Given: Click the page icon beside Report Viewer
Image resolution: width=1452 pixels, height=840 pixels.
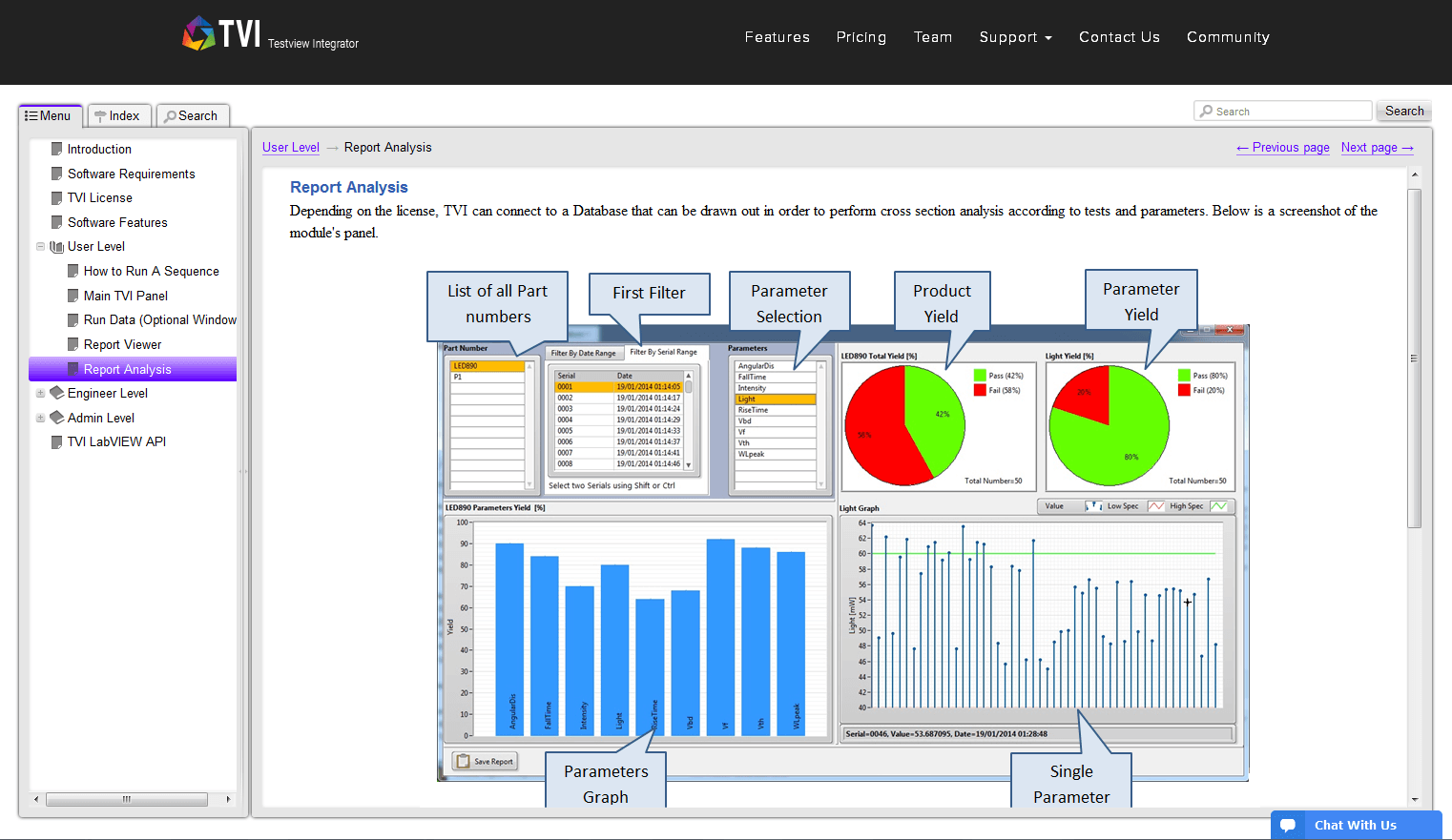Looking at the screenshot, I should click(73, 344).
